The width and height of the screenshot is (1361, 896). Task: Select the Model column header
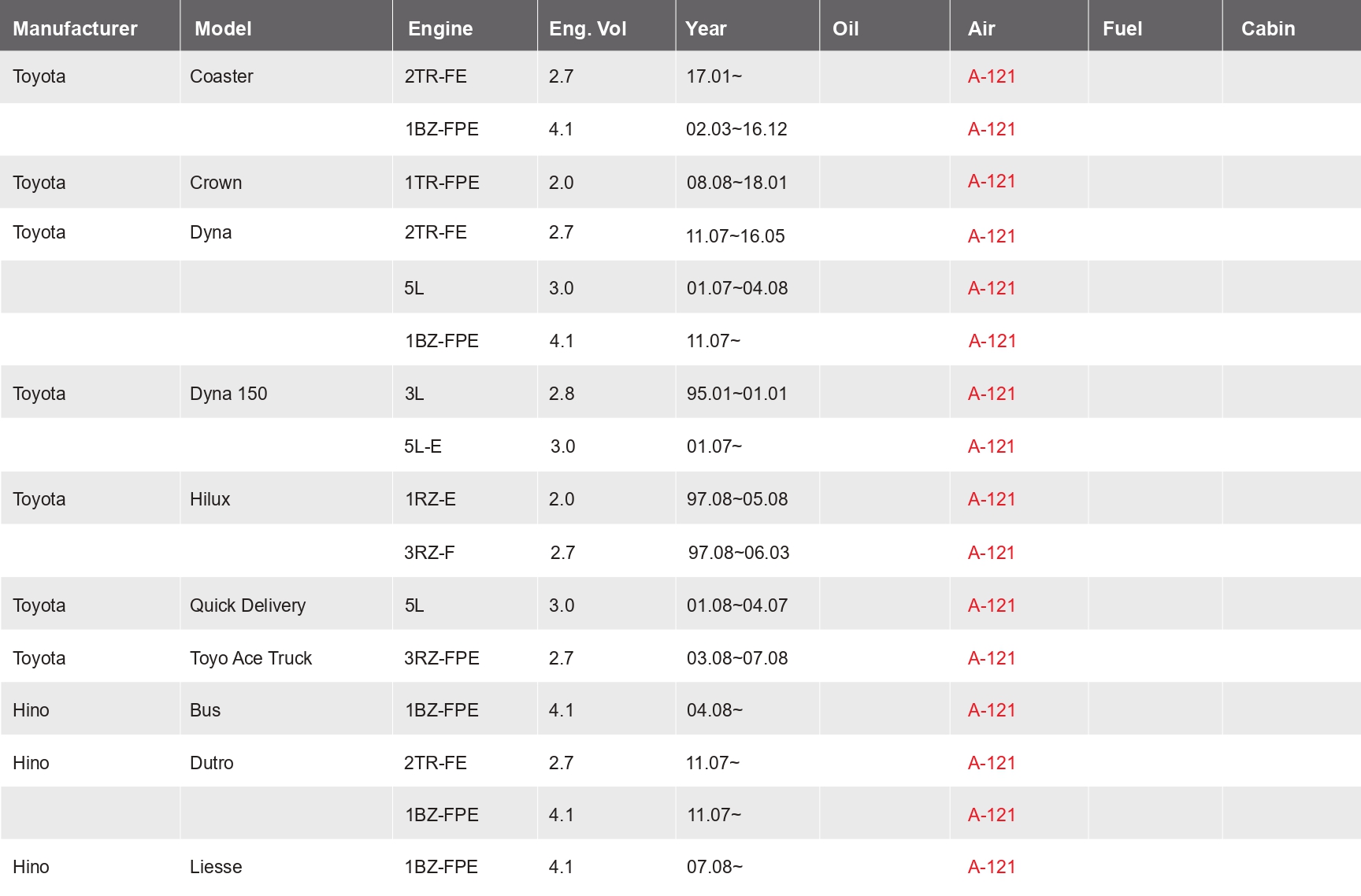(223, 28)
